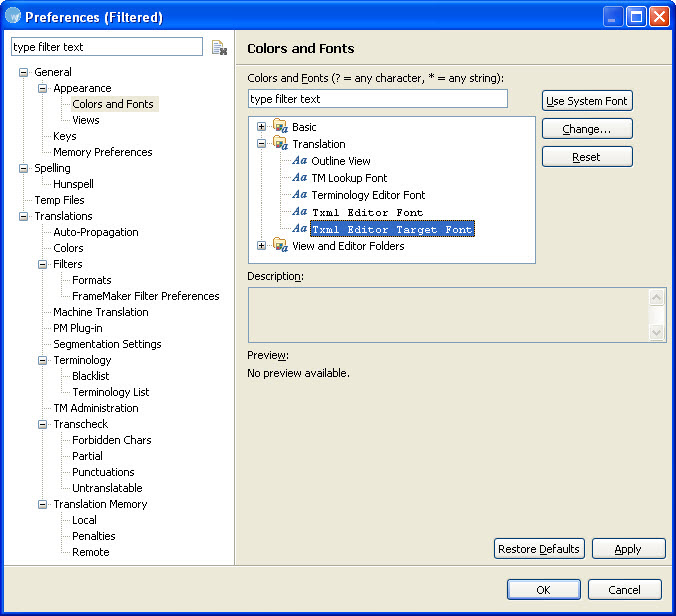Click the Colors and Fonts filter text field
The height and width of the screenshot is (616, 676).
(377, 99)
